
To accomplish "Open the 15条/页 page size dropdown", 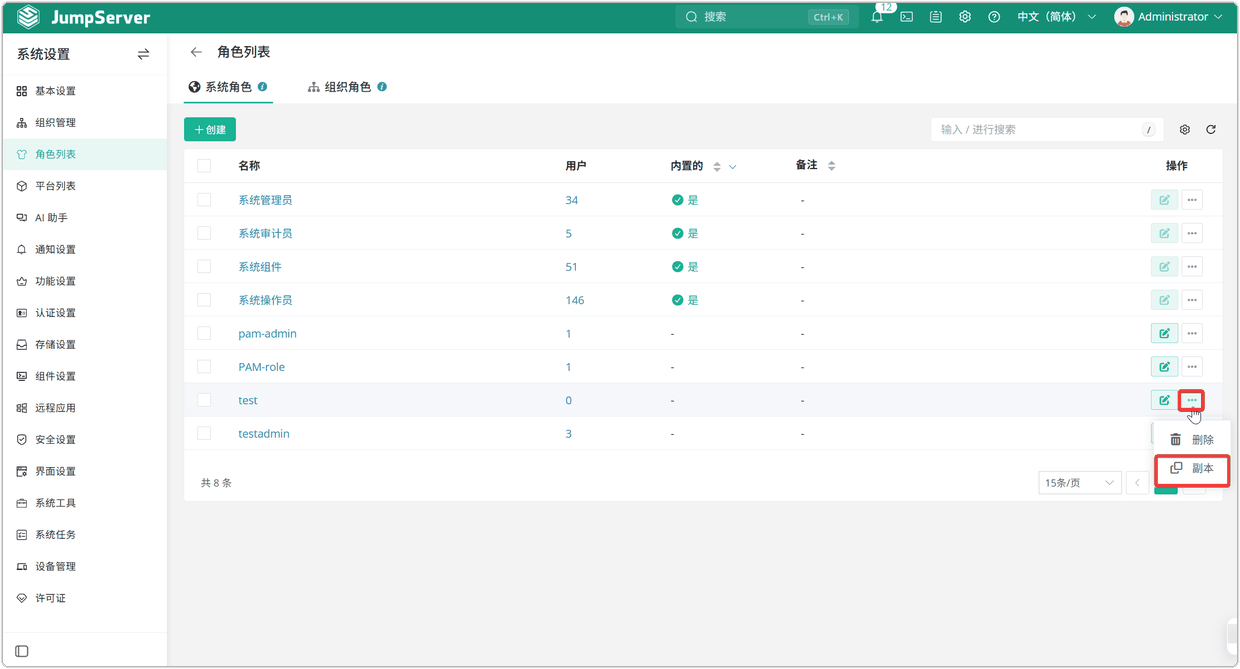I will click(1080, 483).
